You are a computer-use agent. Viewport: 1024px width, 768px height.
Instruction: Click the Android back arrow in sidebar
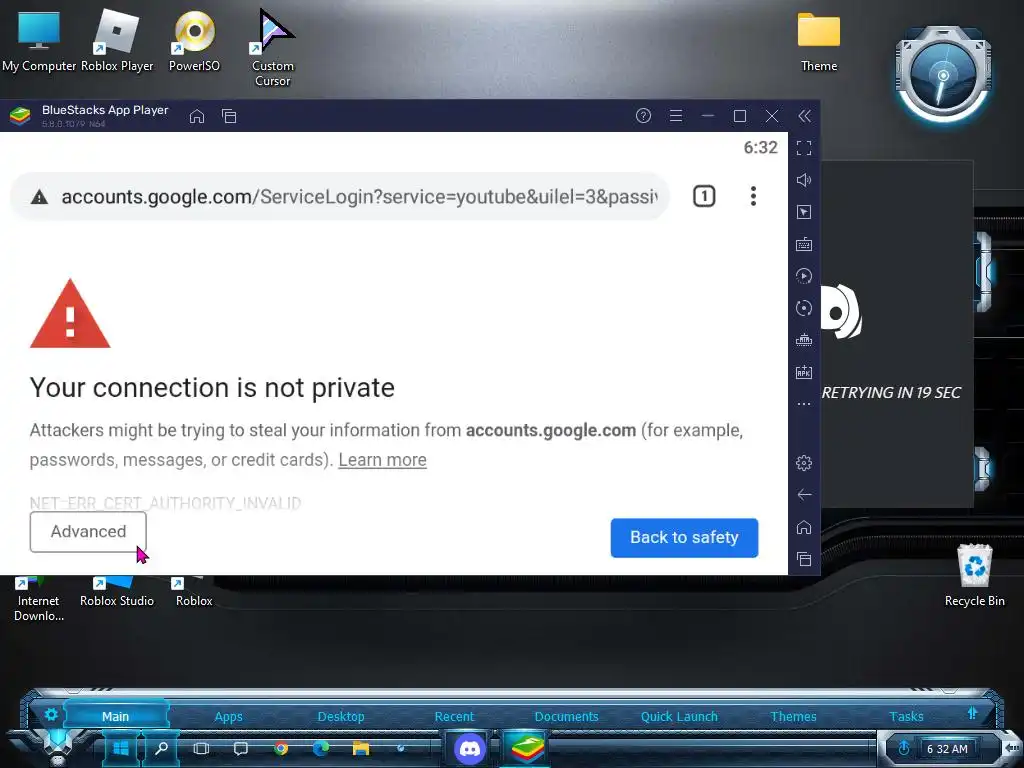(804, 495)
